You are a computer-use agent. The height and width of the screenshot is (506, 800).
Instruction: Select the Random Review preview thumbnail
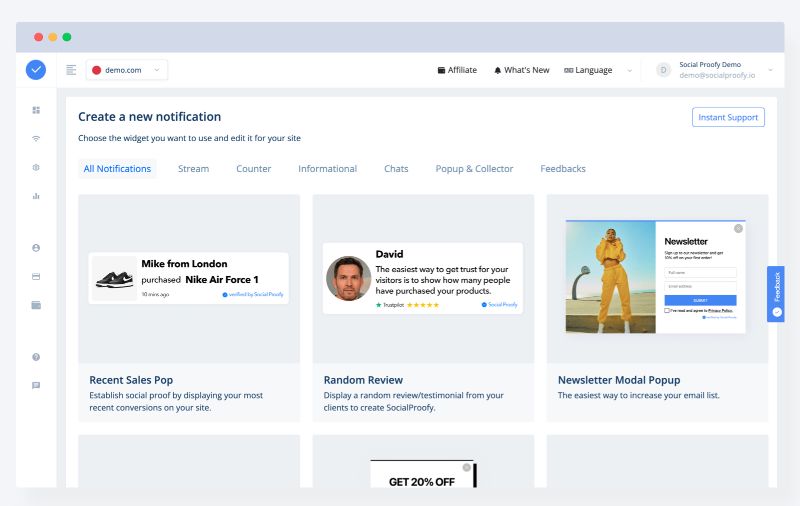[x=423, y=279]
